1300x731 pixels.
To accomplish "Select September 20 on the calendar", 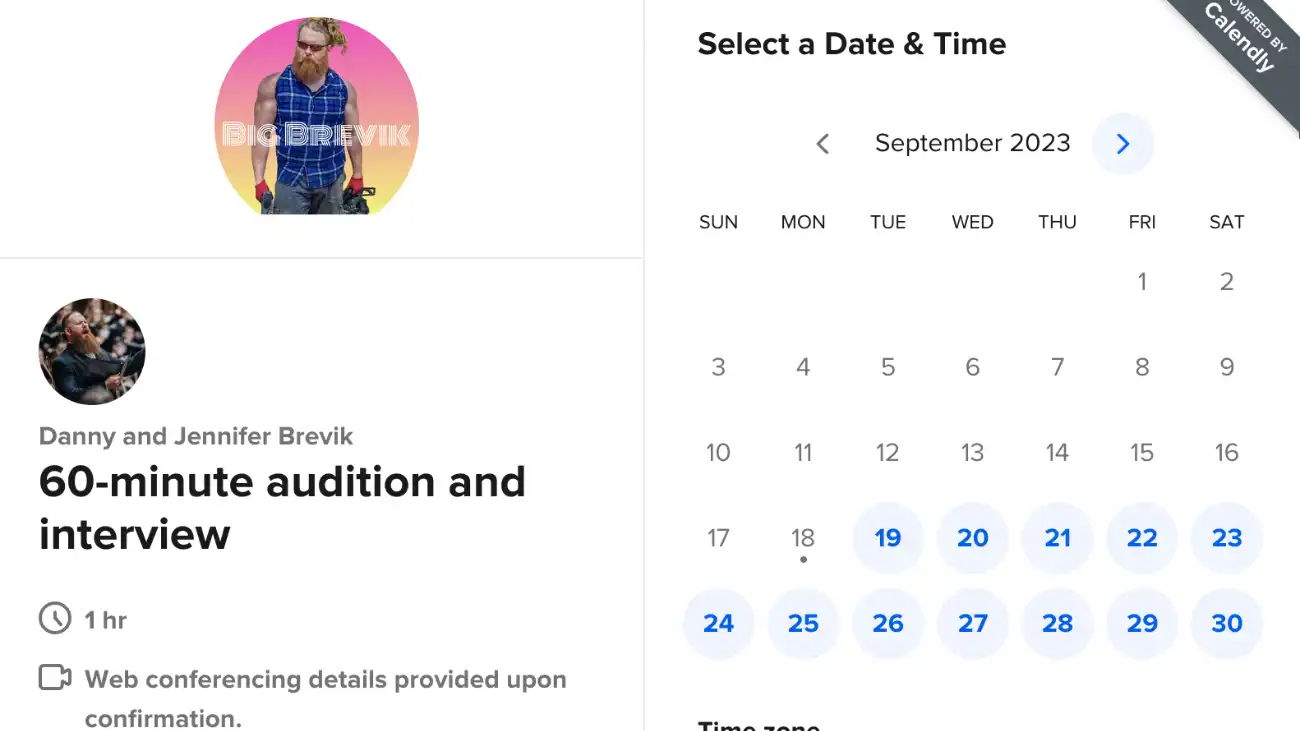I will click(x=972, y=538).
